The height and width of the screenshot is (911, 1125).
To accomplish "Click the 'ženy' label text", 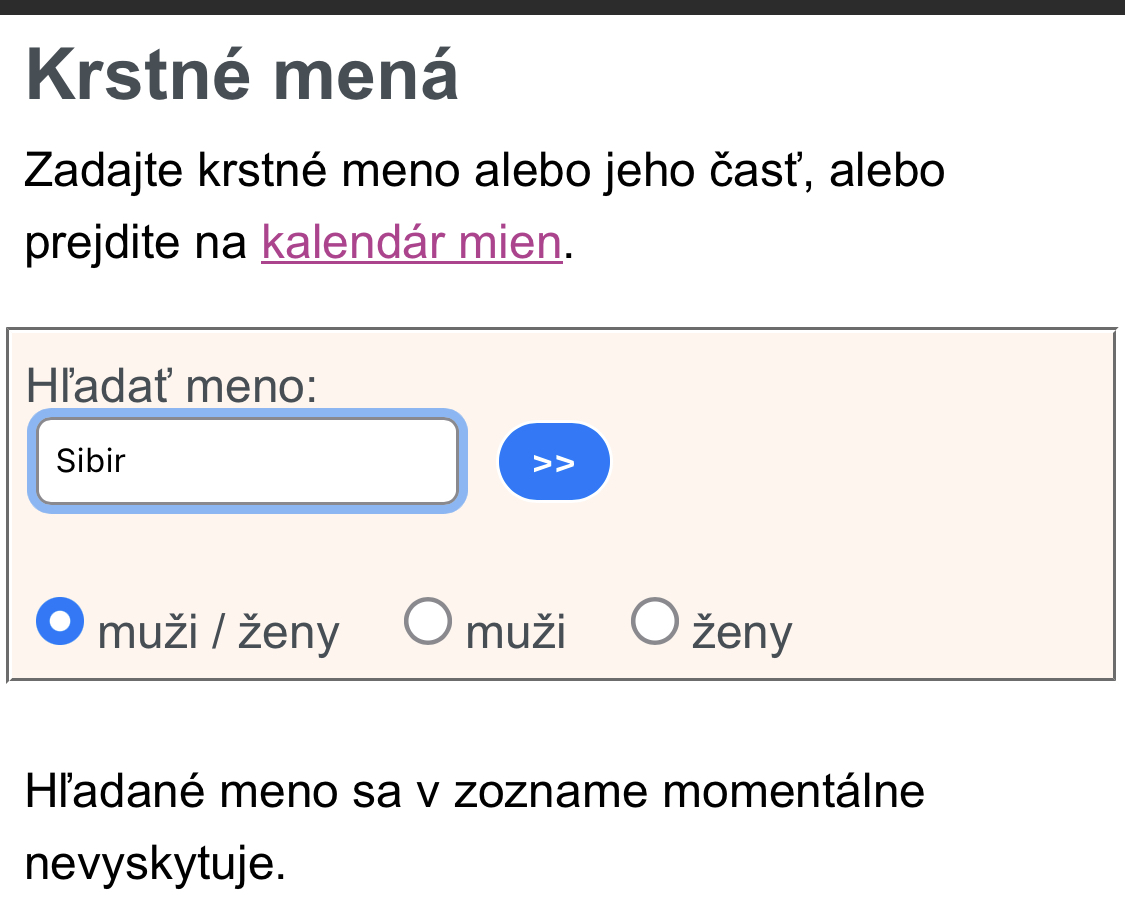I will (x=742, y=633).
